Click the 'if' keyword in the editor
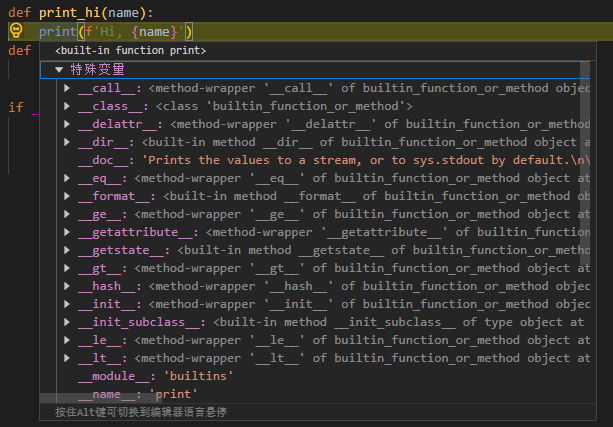 (16, 107)
